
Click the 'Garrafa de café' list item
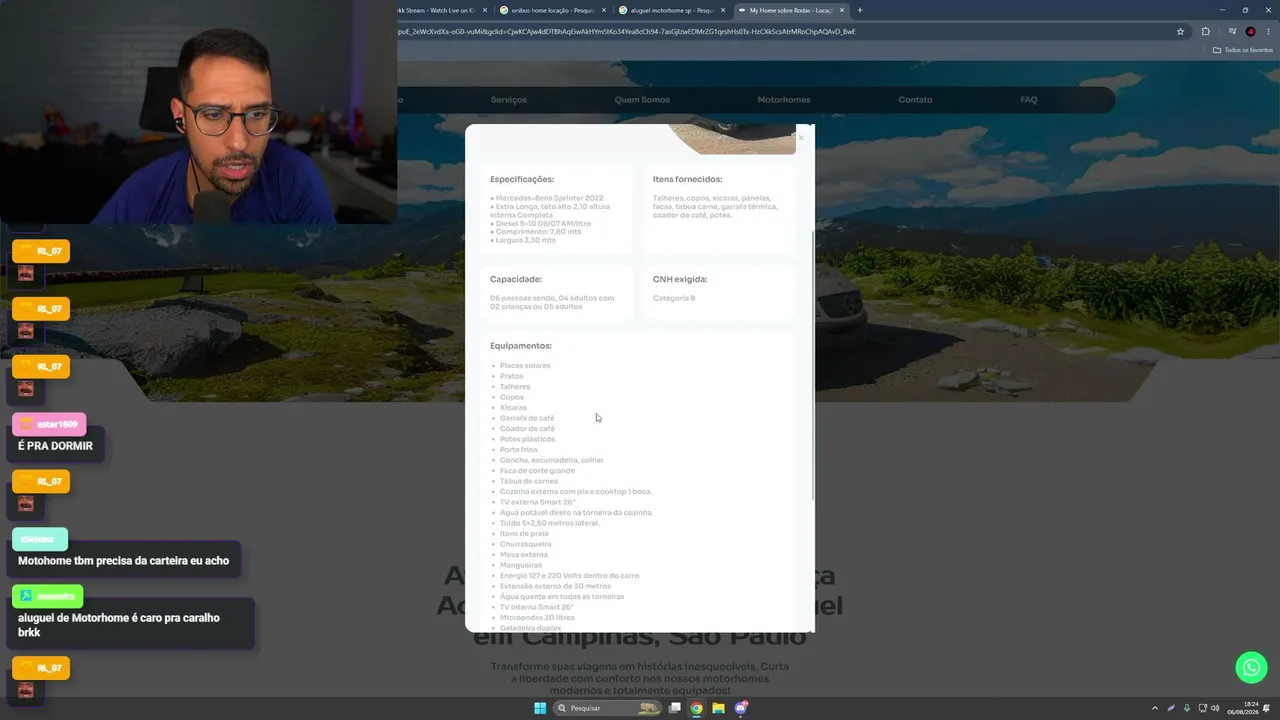pos(527,418)
